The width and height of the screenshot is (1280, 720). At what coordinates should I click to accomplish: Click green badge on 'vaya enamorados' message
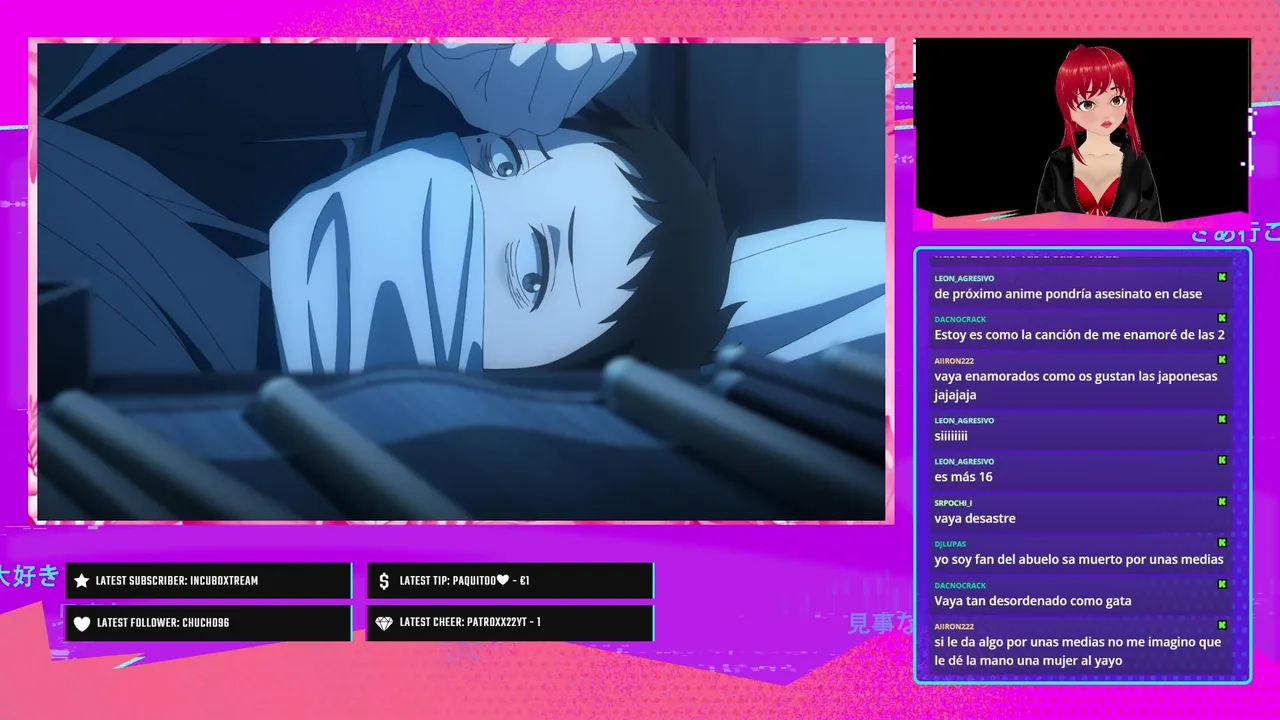click(1222, 359)
